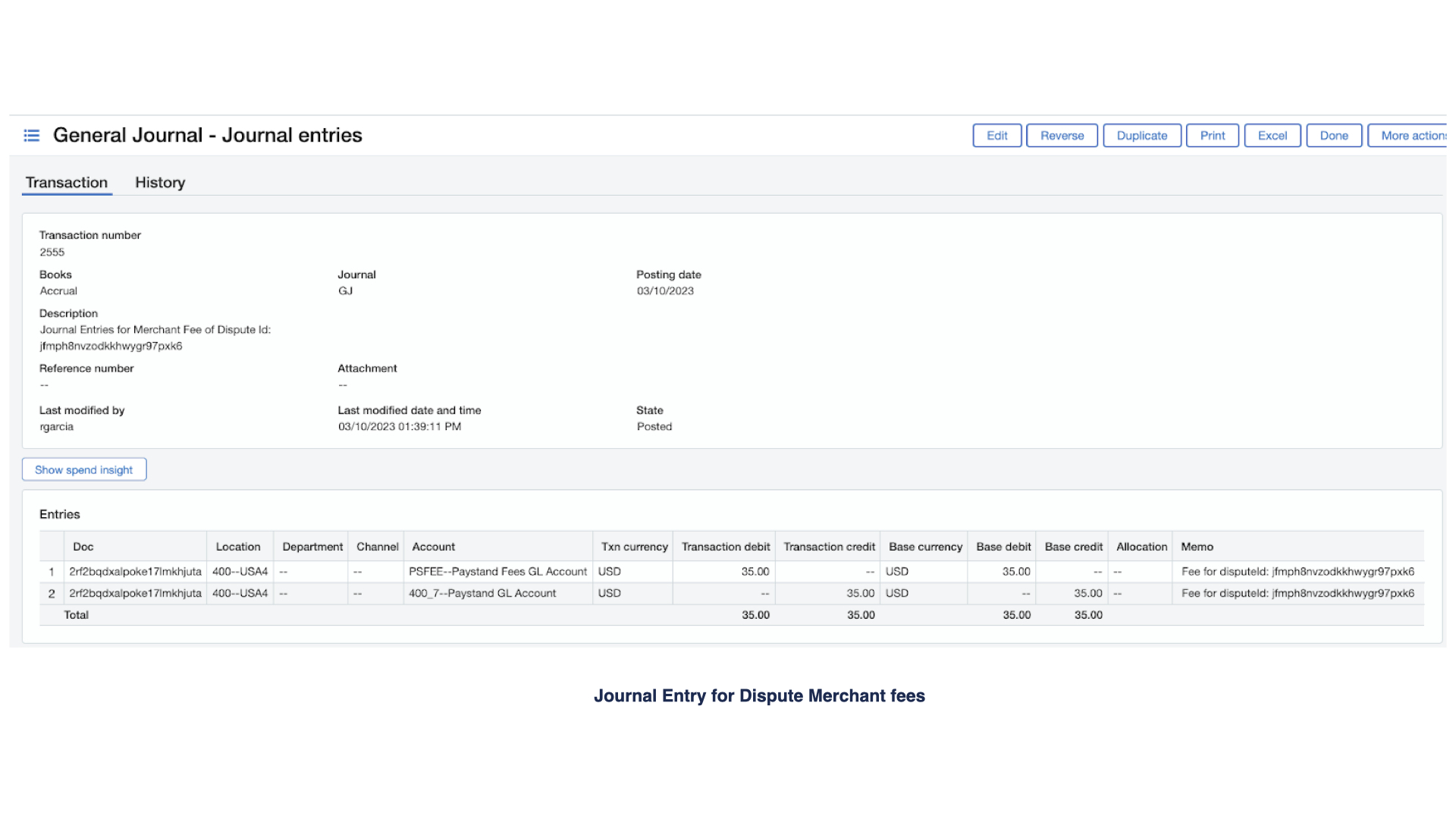The image size is (1456, 819).
Task: Open the list menu icon beside General Journal
Action: (x=31, y=136)
